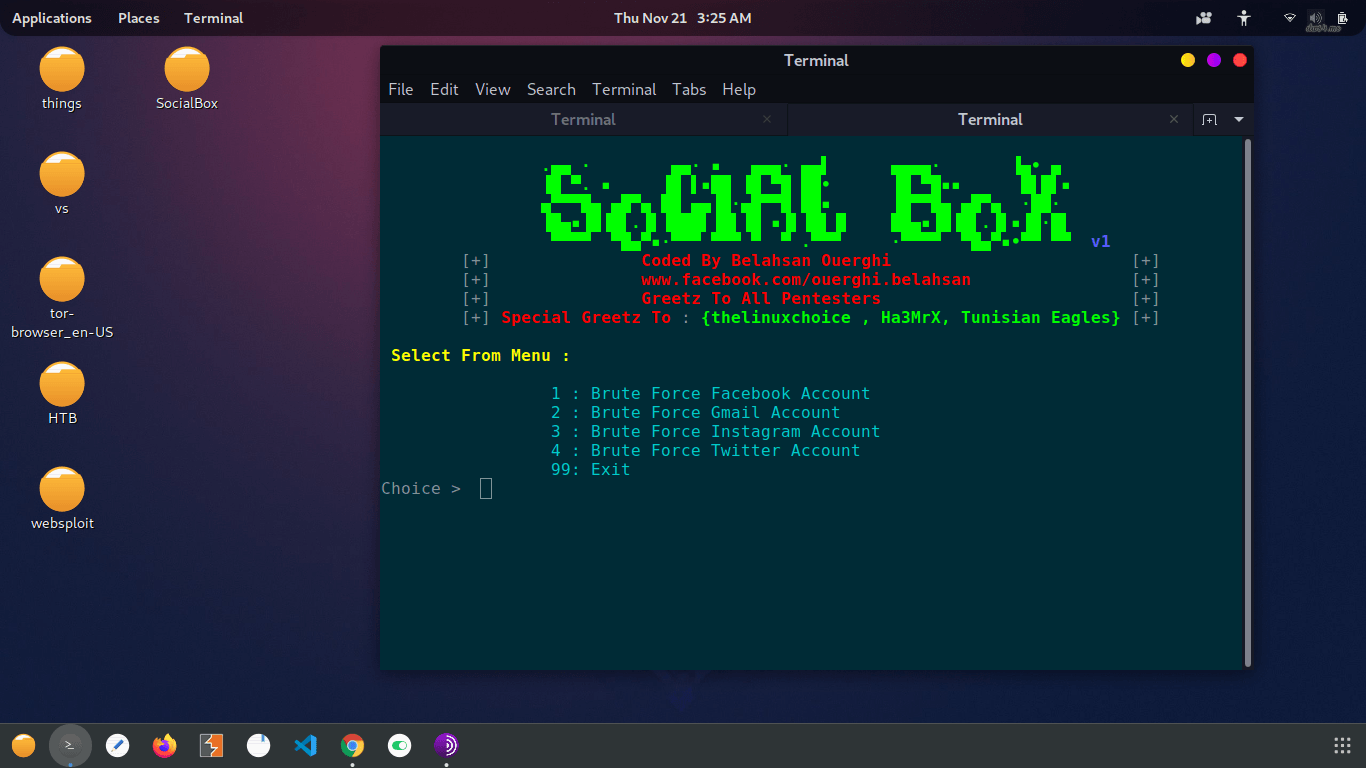Screen dimensions: 1366x768
Task: Select the second active Terminal tab
Action: pos(990,119)
